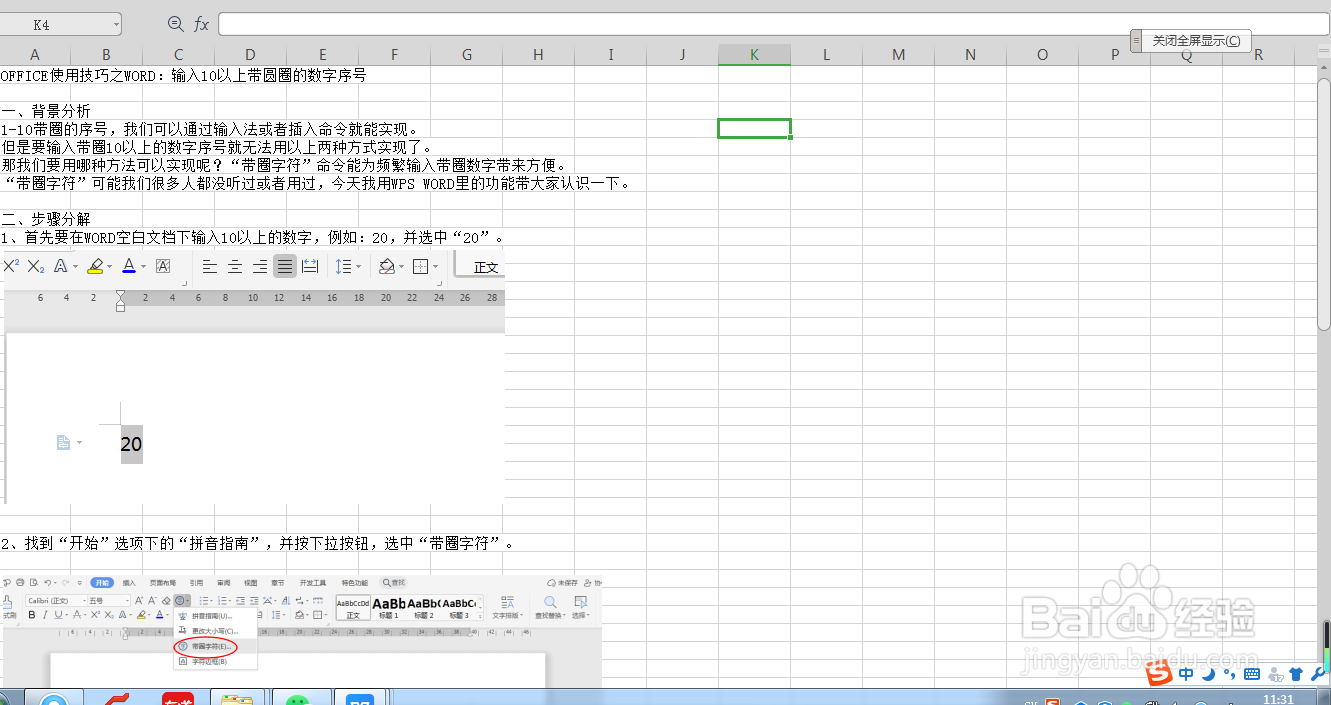Toggle the moon half-width/full-width icon
The width and height of the screenshot is (1331, 705).
point(1207,675)
